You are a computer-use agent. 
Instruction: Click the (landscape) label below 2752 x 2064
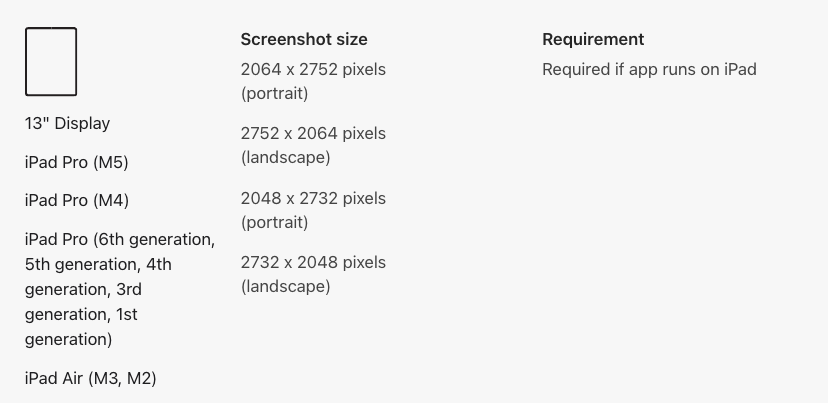pos(285,158)
